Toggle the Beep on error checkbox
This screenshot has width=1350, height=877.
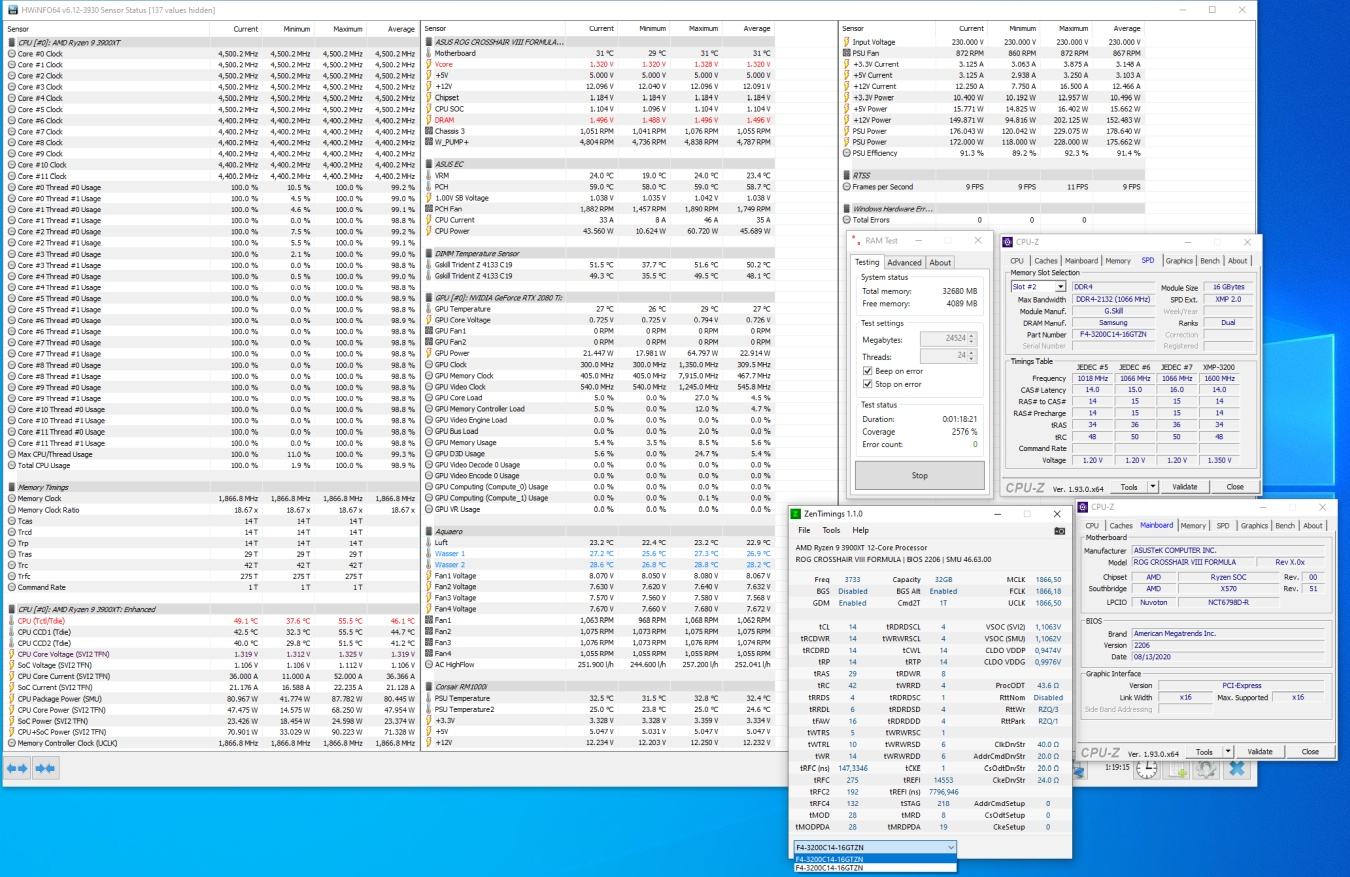tap(868, 370)
